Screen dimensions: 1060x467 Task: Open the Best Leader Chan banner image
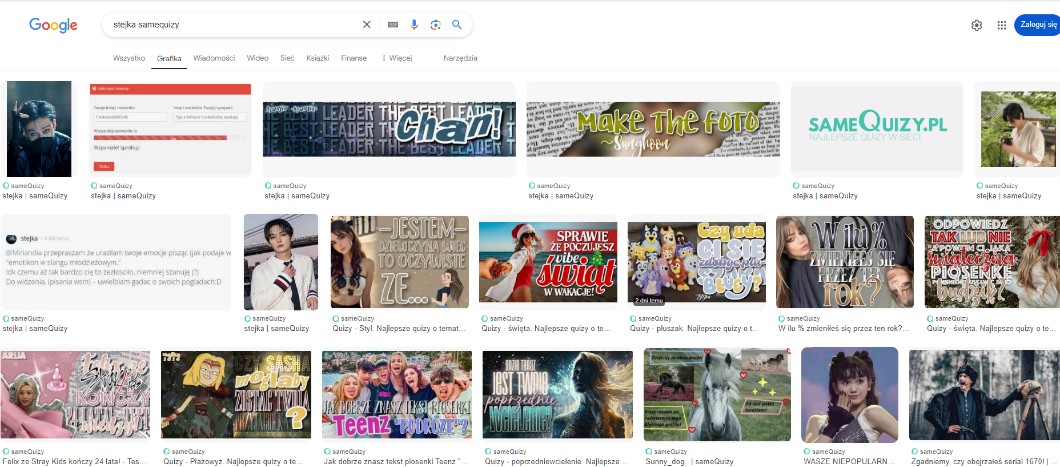pyautogui.click(x=389, y=128)
